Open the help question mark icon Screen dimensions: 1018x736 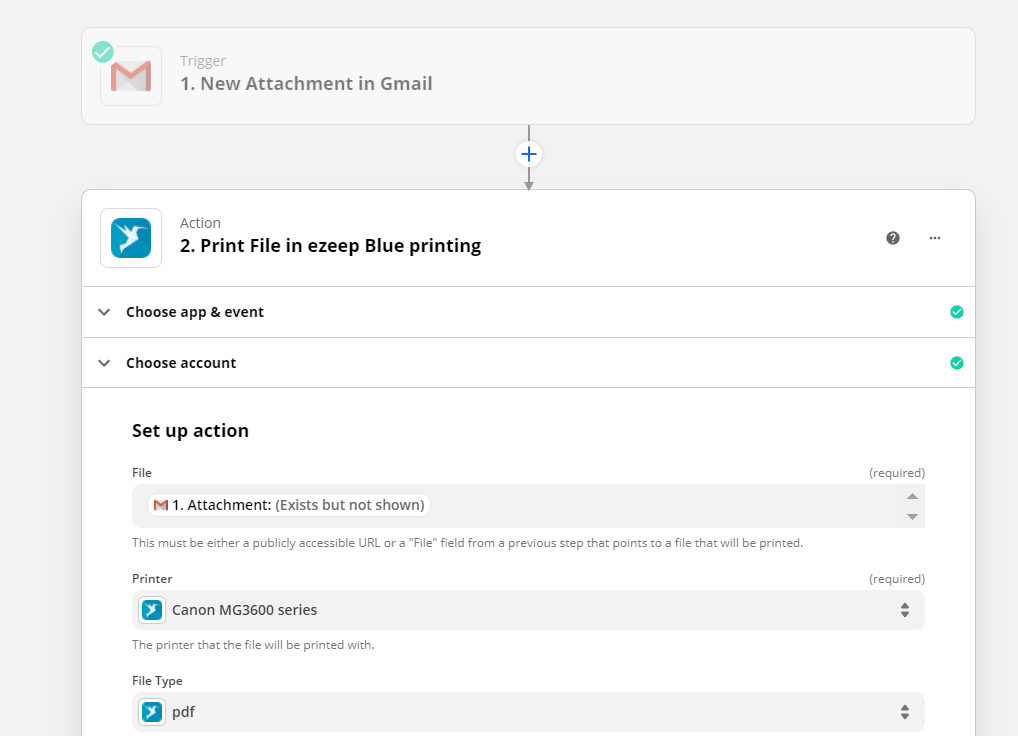point(893,238)
